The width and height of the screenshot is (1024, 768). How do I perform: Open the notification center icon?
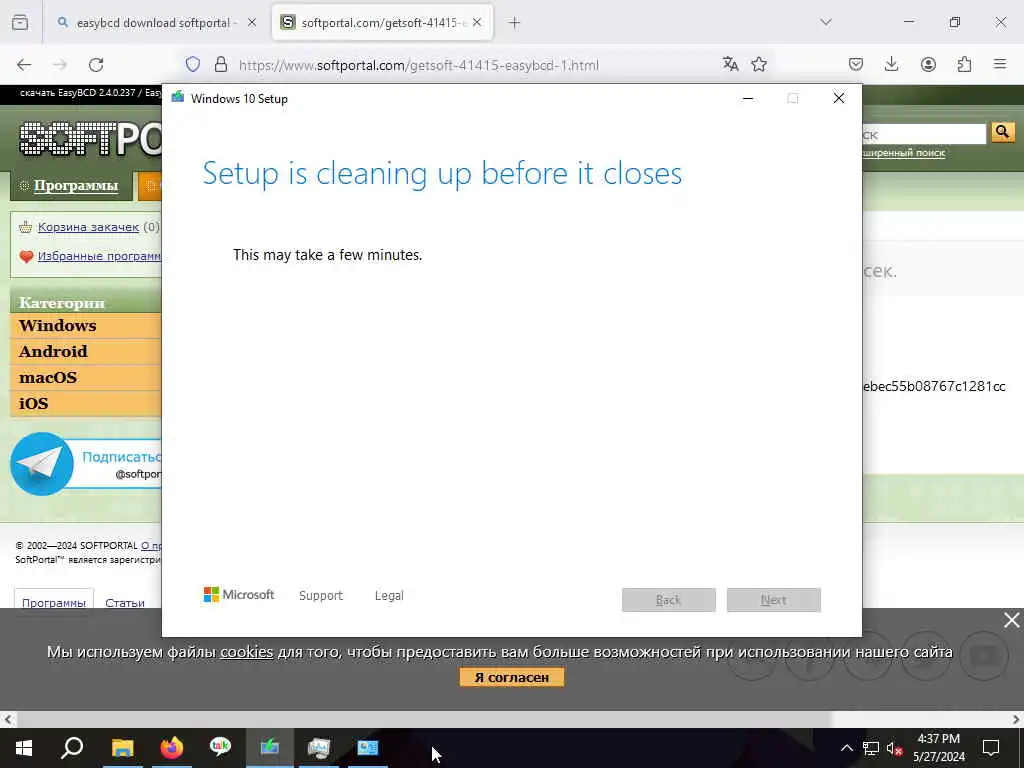click(991, 748)
